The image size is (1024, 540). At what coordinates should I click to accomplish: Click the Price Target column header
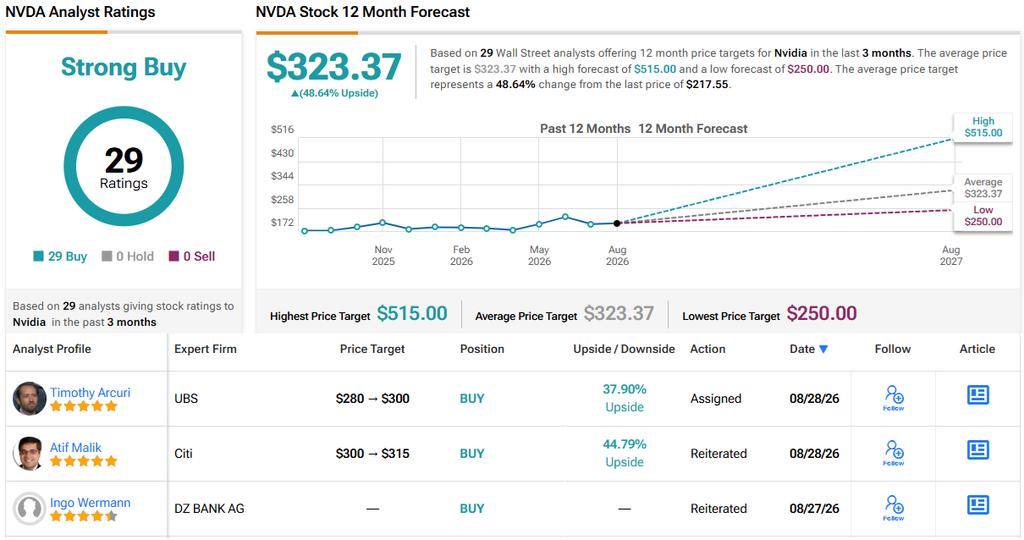tap(372, 349)
